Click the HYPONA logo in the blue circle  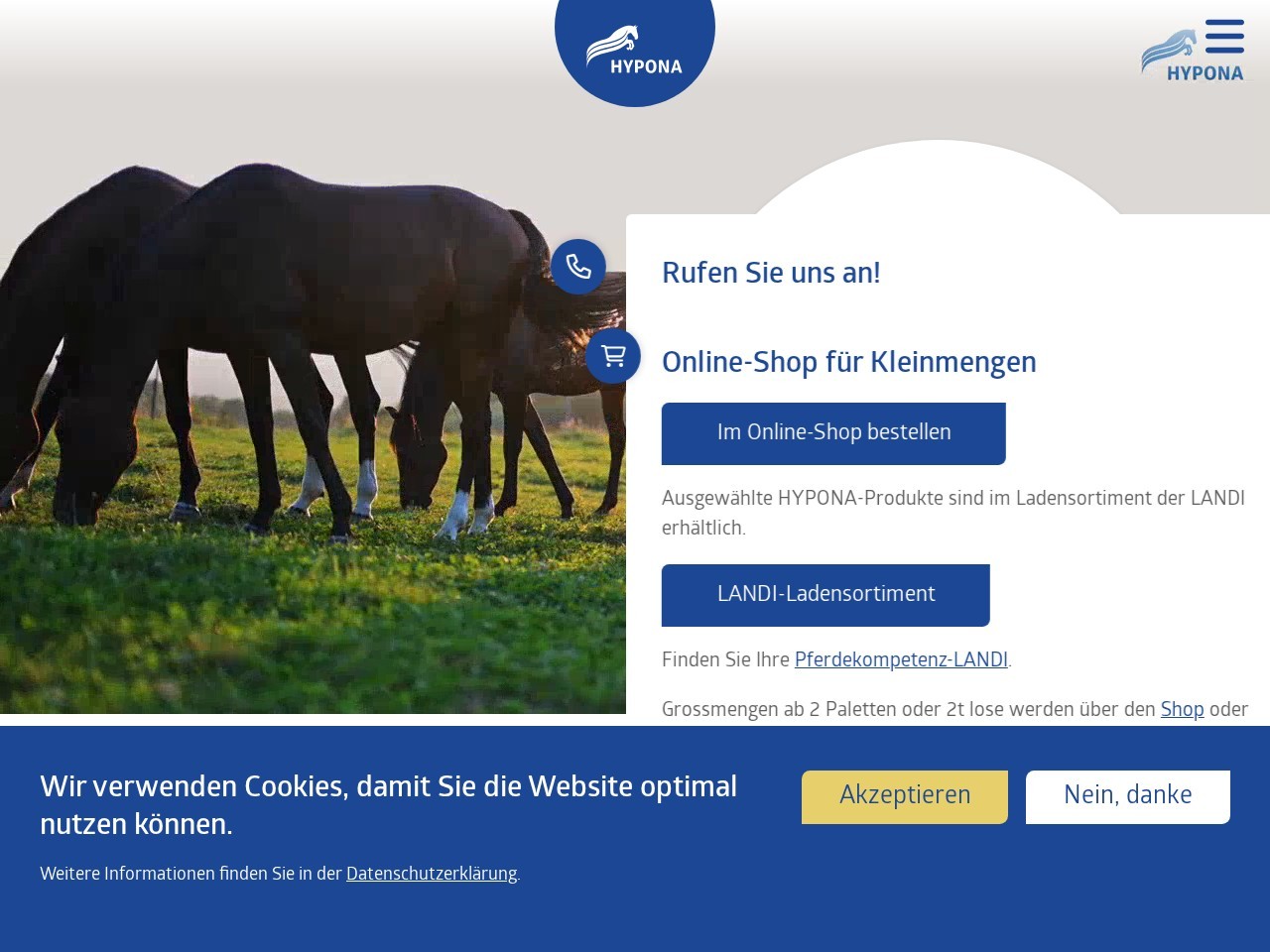[x=635, y=50]
